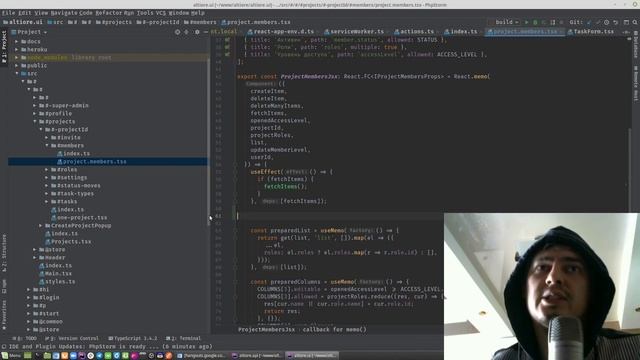Open the Structure side tool button

click(4, 253)
